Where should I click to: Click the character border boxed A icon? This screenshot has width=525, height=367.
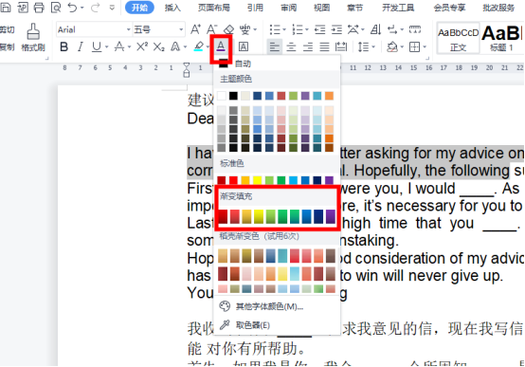243,47
